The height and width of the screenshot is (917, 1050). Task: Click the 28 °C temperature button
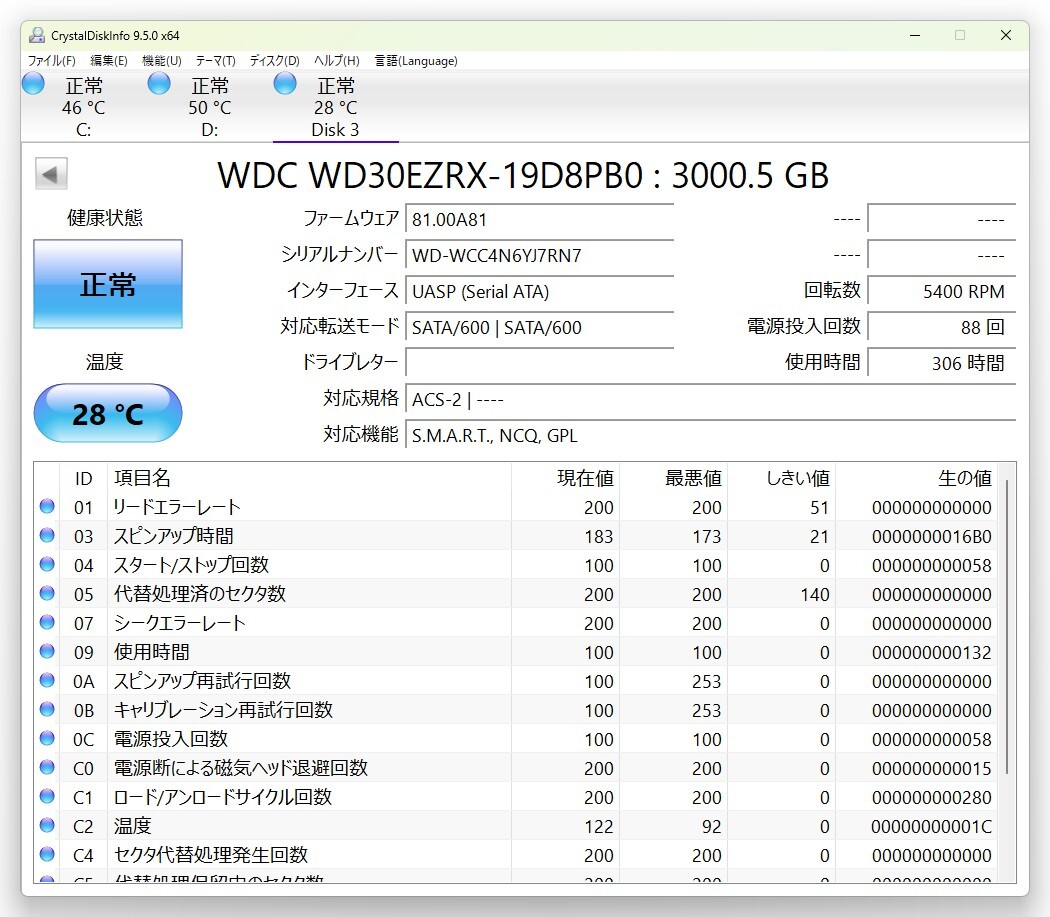(108, 413)
